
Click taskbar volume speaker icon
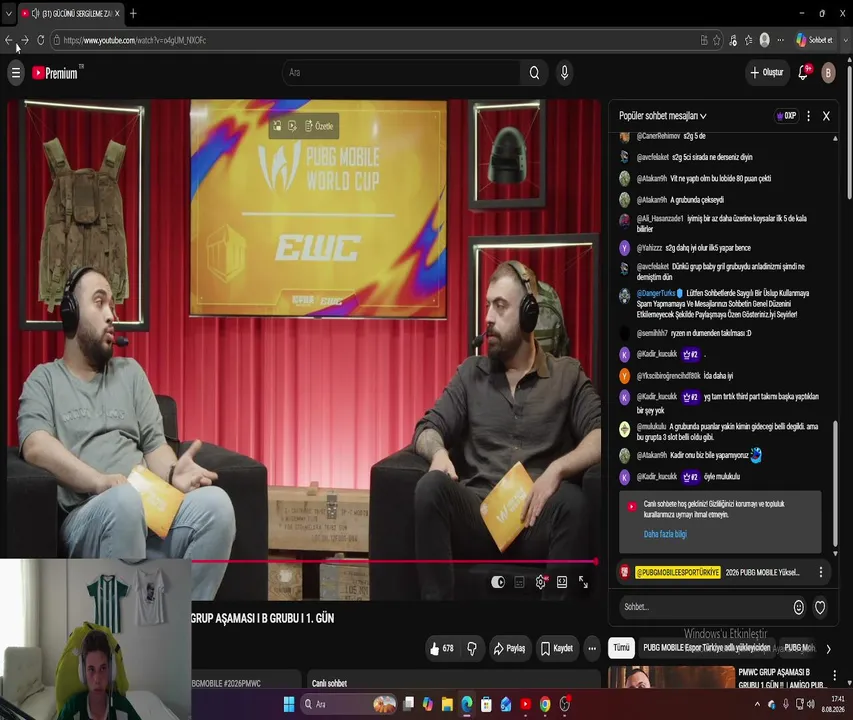point(811,705)
